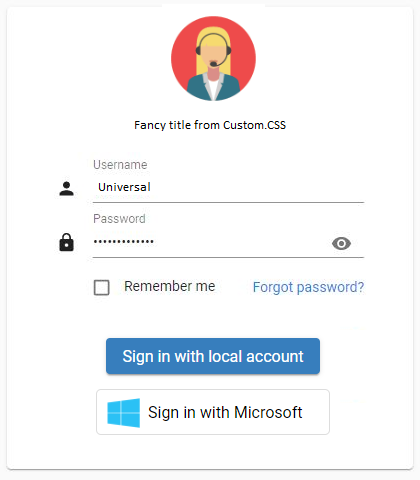Viewport: 420px width, 480px height.
Task: Open the Forgot password? link
Action: 308,287
